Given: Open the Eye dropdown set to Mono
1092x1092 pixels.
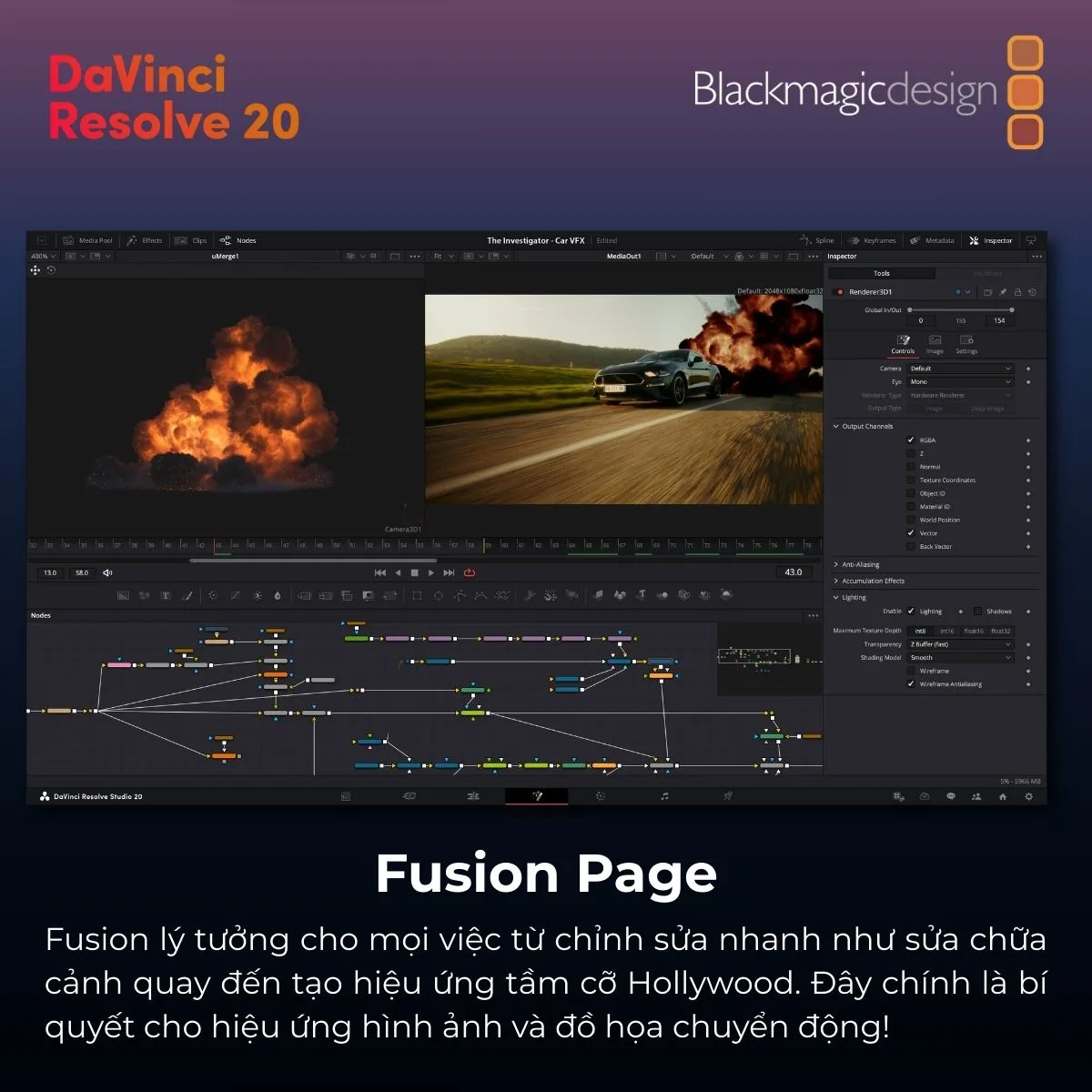Looking at the screenshot, I should (x=960, y=381).
